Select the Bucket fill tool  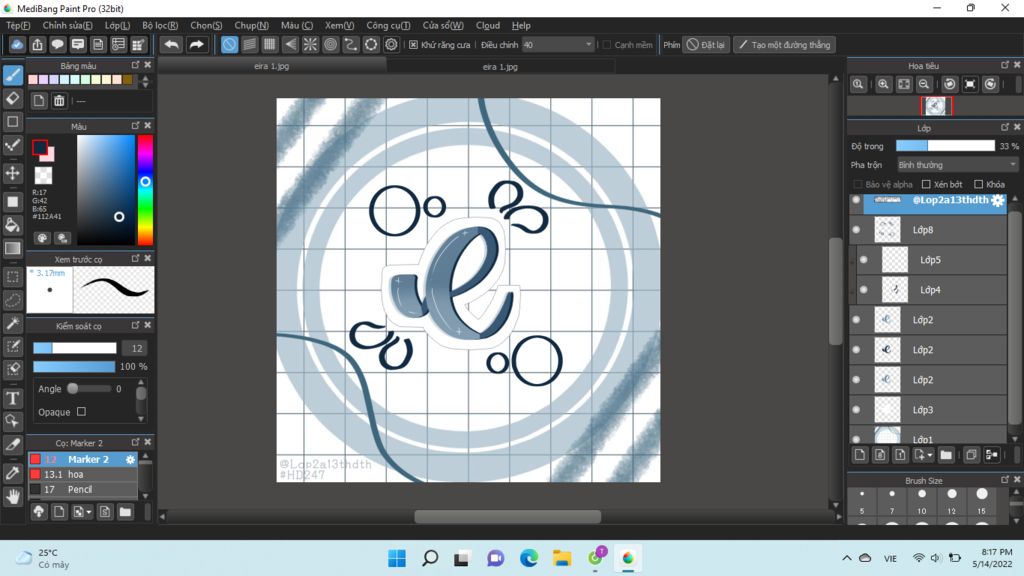coord(12,225)
